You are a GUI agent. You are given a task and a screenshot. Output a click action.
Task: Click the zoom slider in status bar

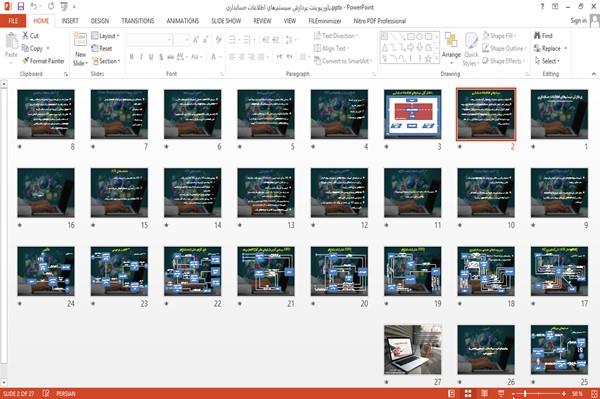coord(539,394)
